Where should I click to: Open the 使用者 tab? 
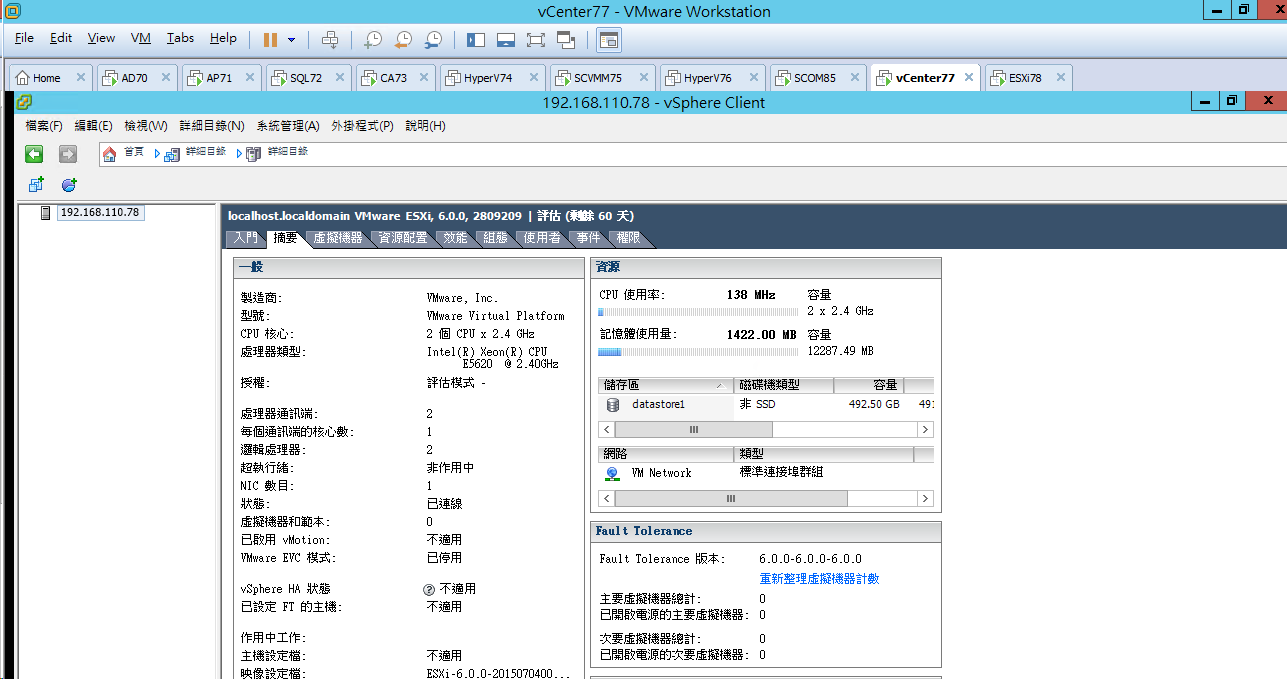point(542,238)
